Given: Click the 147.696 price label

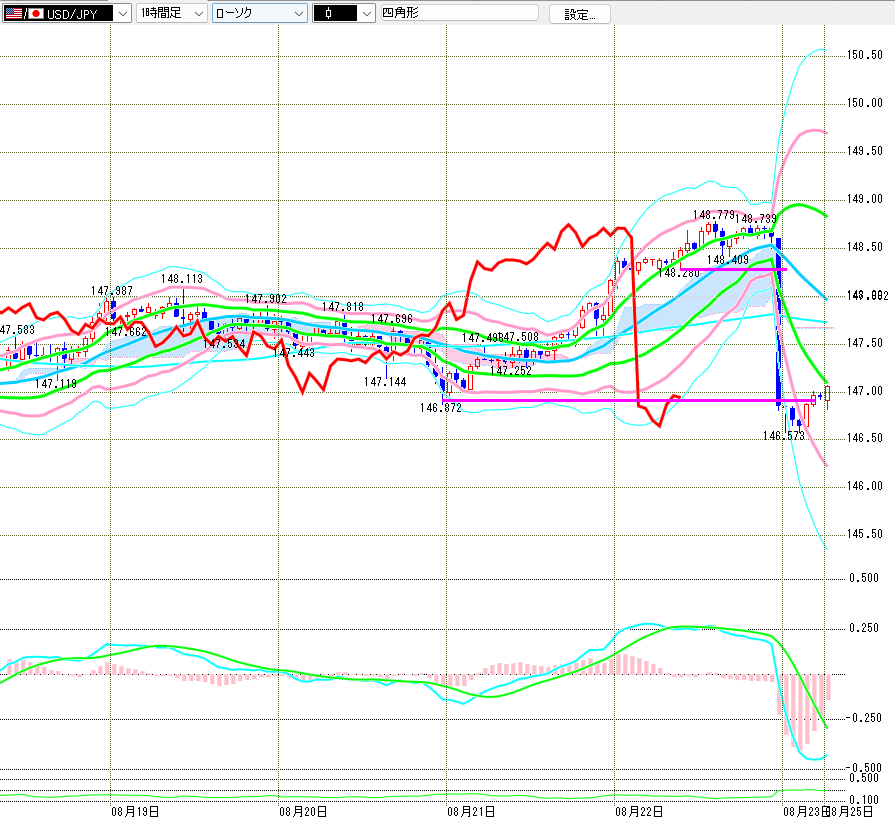Looking at the screenshot, I should pyautogui.click(x=392, y=319).
